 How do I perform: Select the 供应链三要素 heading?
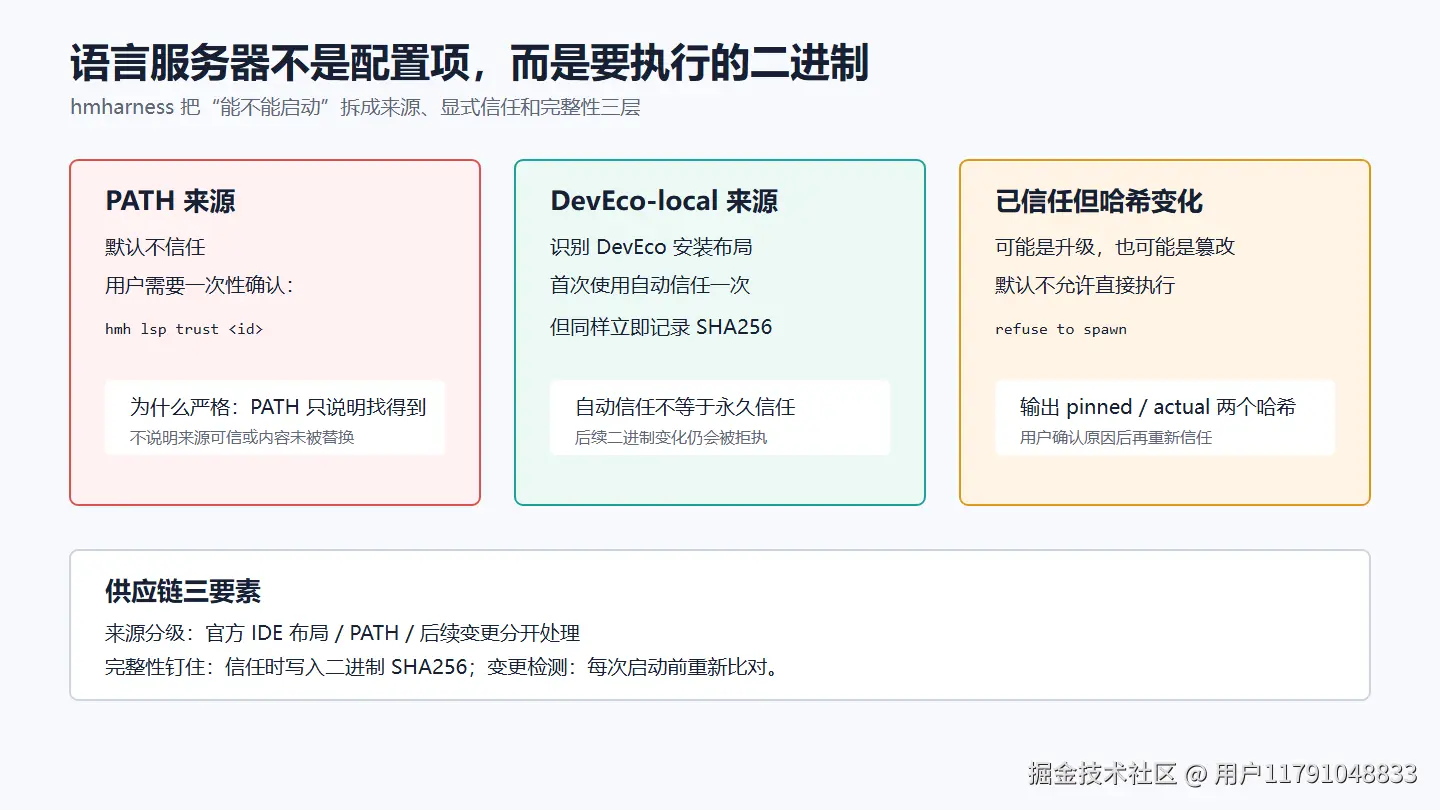183,591
